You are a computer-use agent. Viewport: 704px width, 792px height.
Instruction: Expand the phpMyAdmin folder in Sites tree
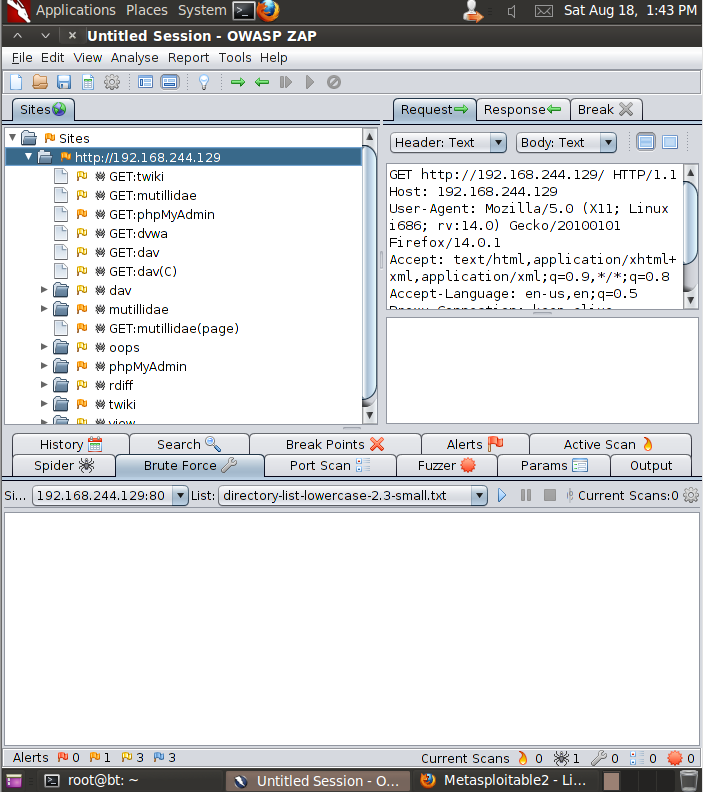point(44,366)
